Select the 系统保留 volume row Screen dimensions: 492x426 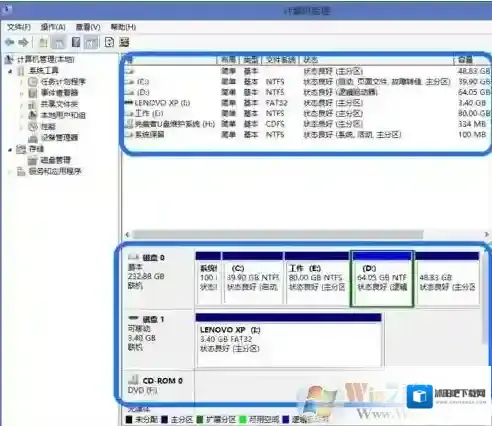(x=307, y=135)
